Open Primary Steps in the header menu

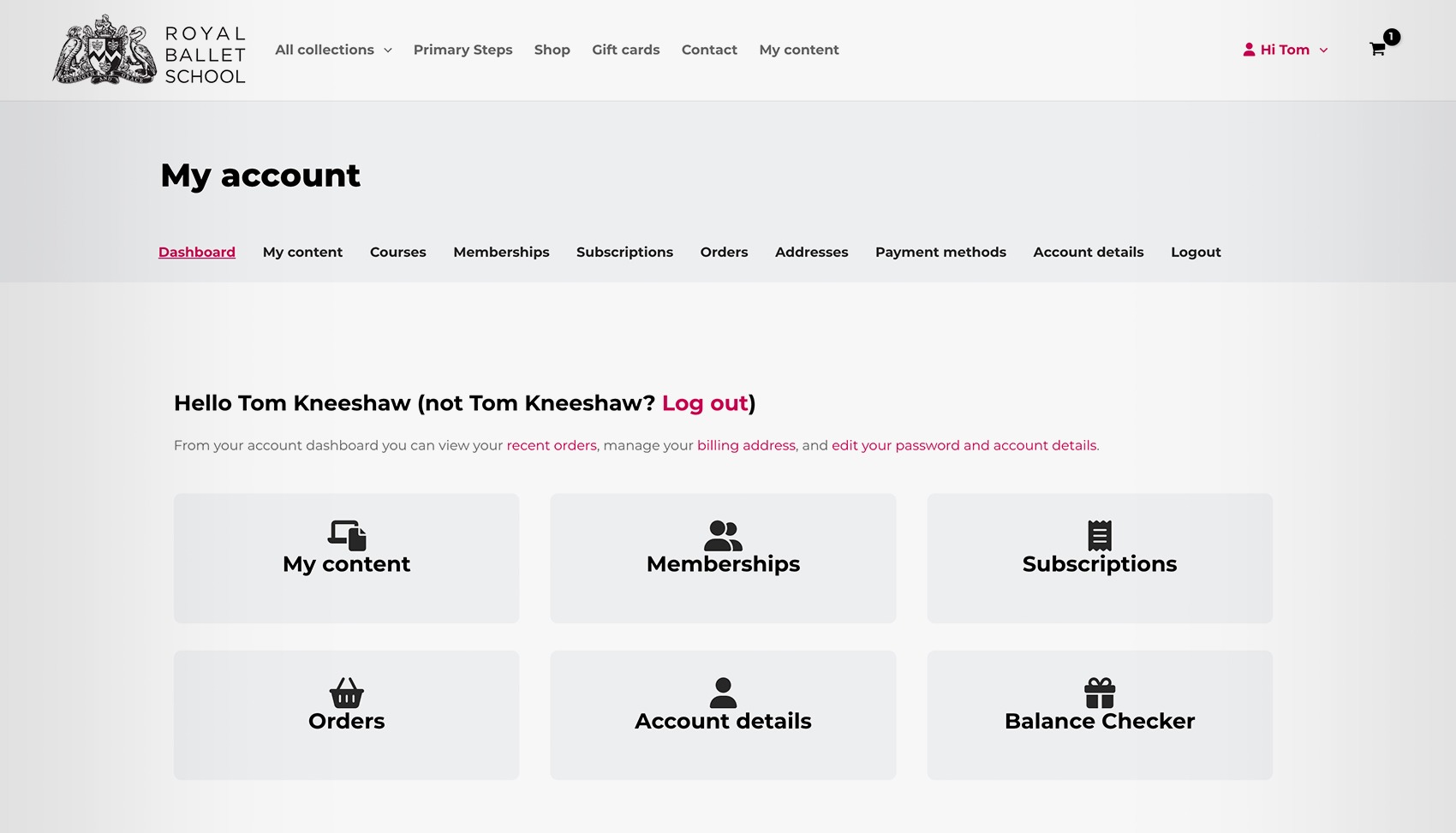point(462,50)
